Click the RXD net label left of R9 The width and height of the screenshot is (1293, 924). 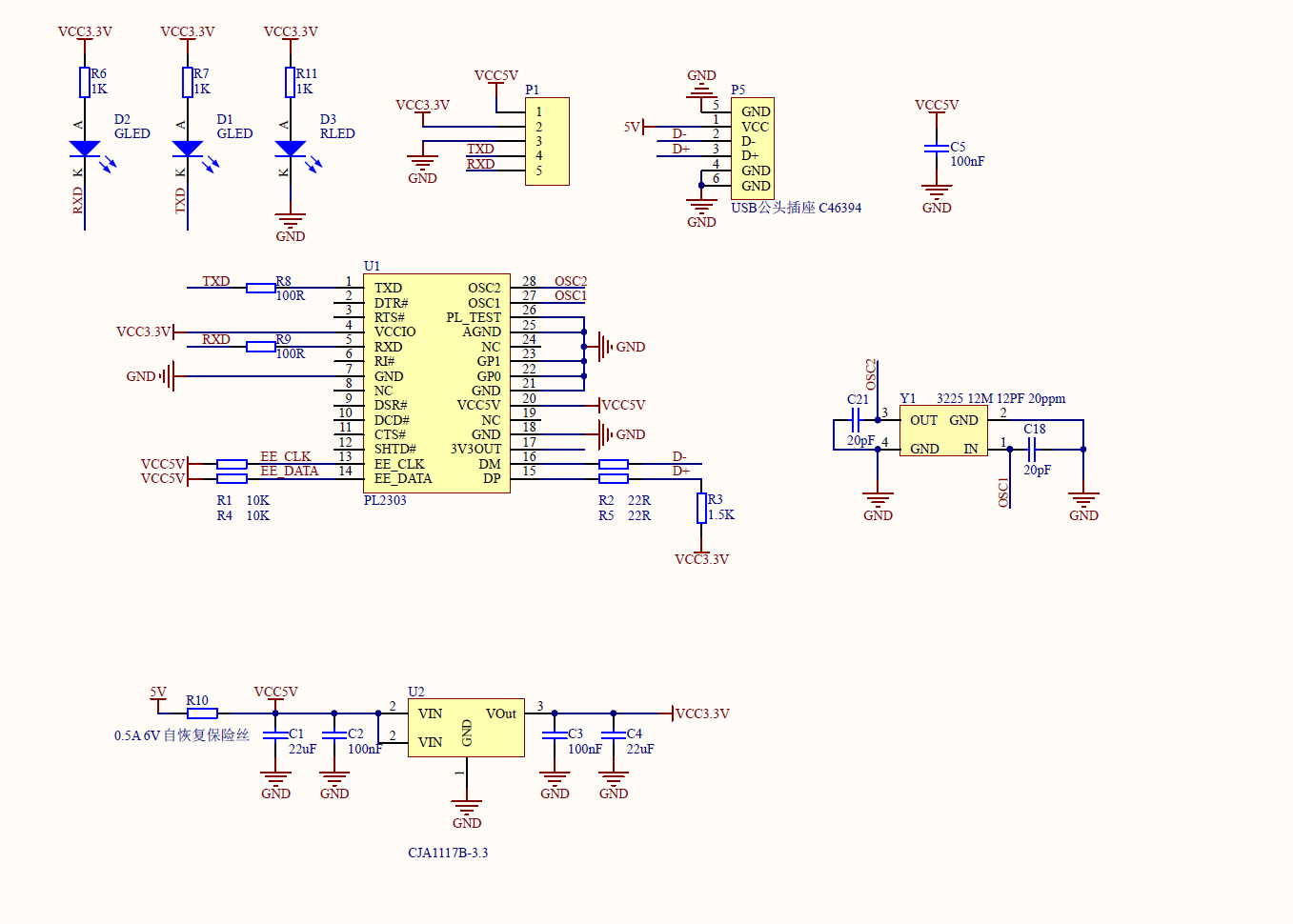click(x=216, y=339)
